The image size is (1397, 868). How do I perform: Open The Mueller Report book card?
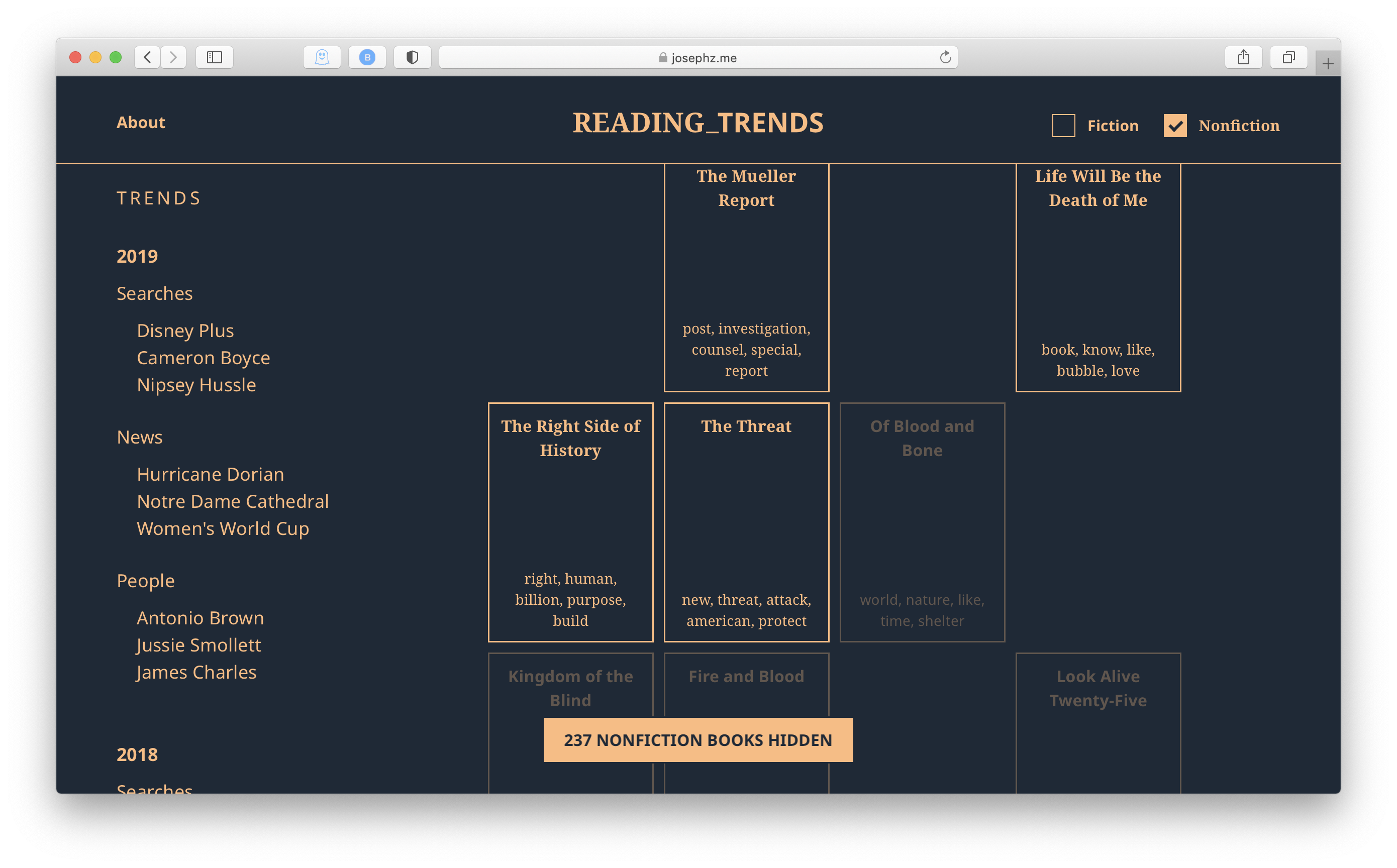click(x=746, y=278)
